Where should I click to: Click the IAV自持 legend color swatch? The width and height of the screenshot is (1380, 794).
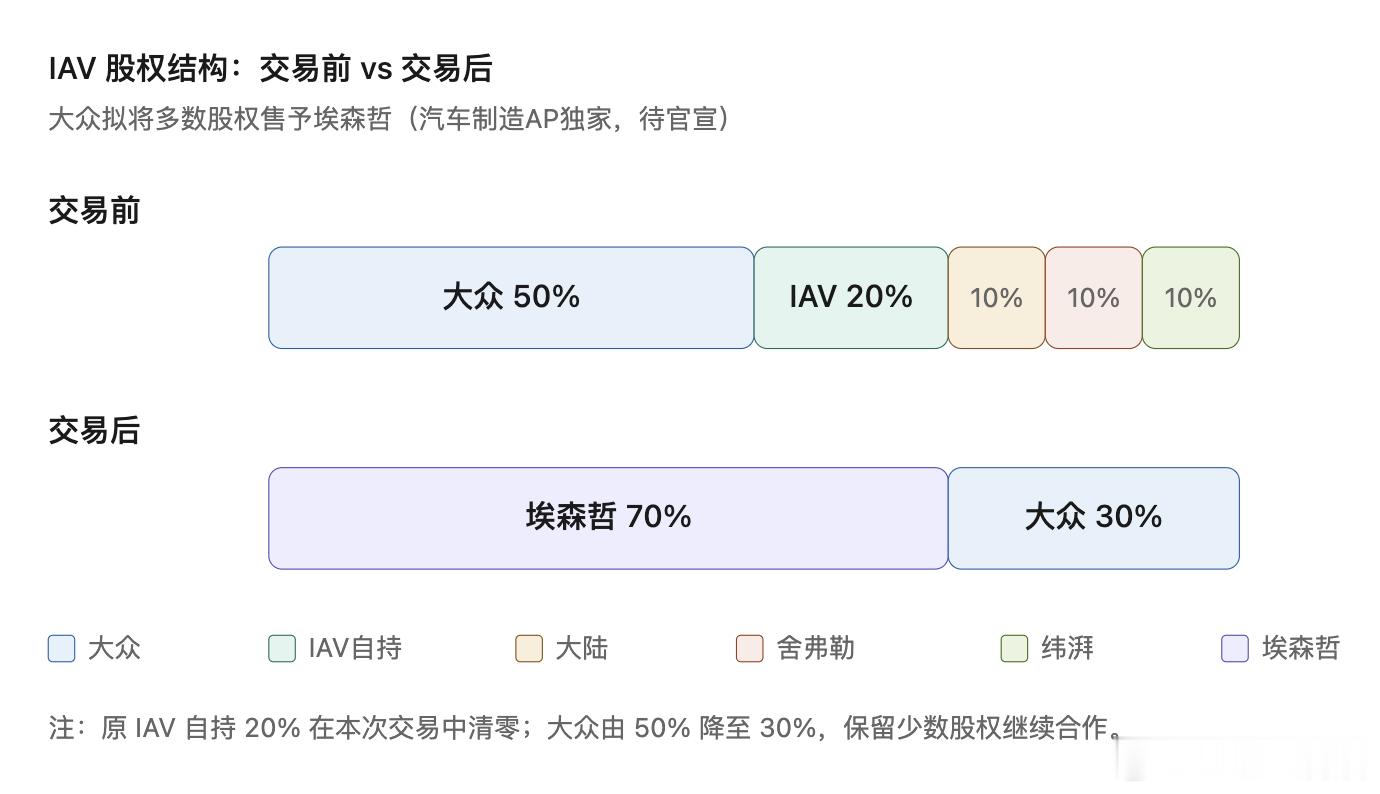pos(282,648)
